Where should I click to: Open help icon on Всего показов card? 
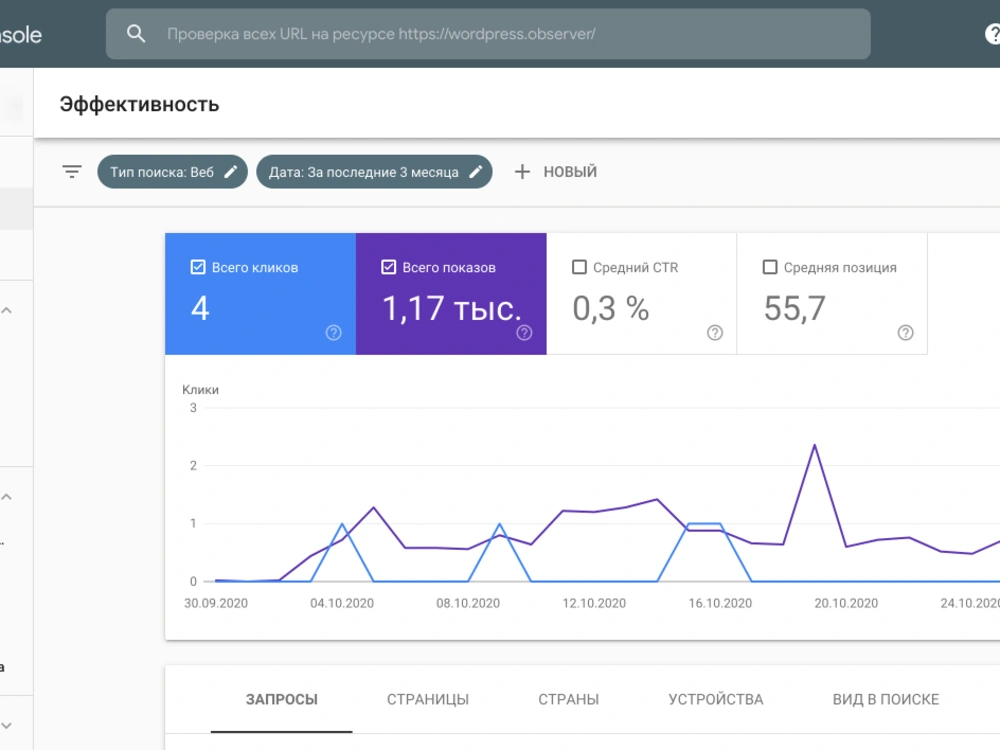(x=524, y=332)
